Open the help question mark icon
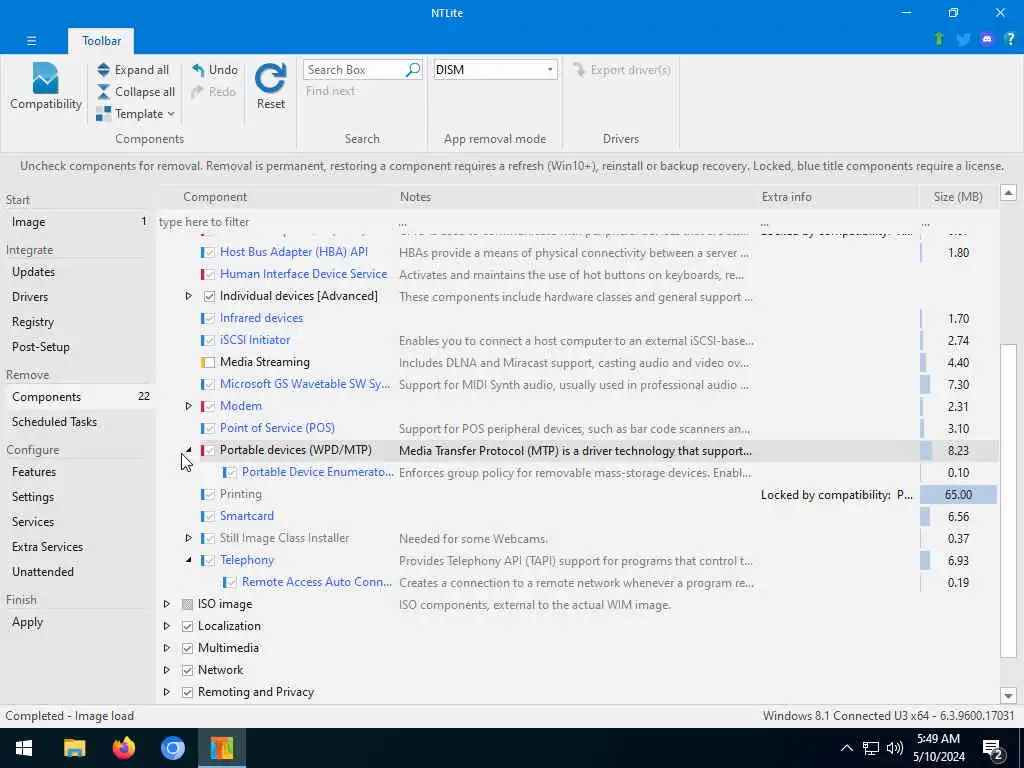The image size is (1024, 768). pyautogui.click(x=1010, y=40)
